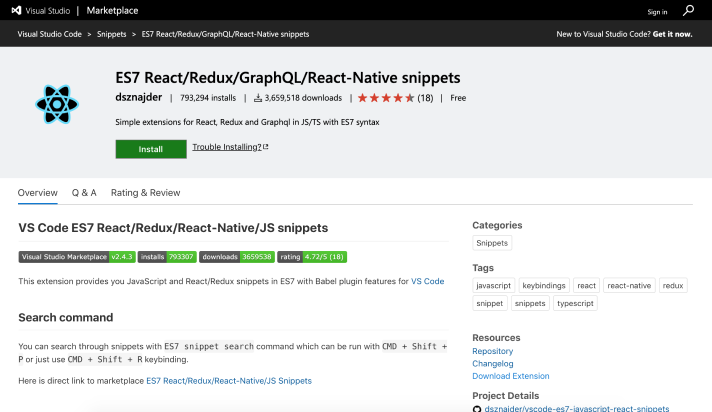Click Get it now link
712x412 pixels.
click(x=672, y=34)
